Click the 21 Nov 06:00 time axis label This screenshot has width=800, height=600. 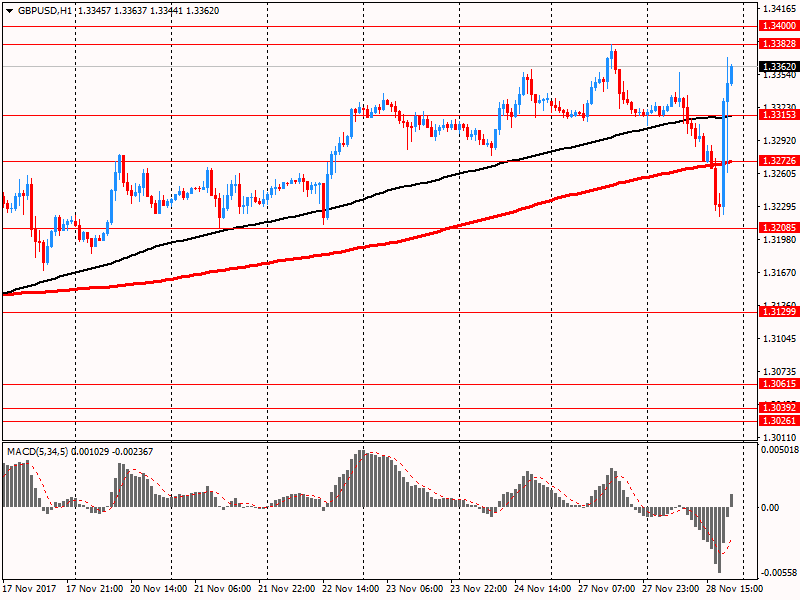[223, 588]
